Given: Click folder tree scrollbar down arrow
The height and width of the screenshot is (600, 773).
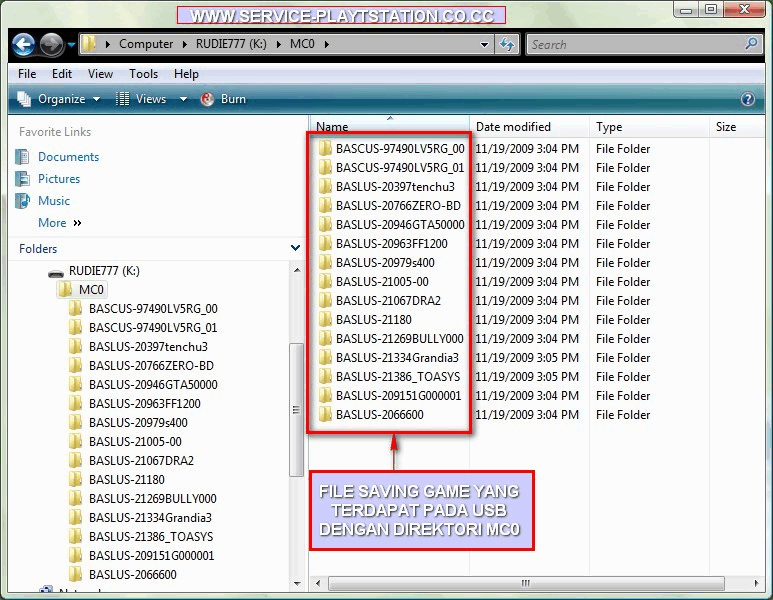Looking at the screenshot, I should pos(297,584).
